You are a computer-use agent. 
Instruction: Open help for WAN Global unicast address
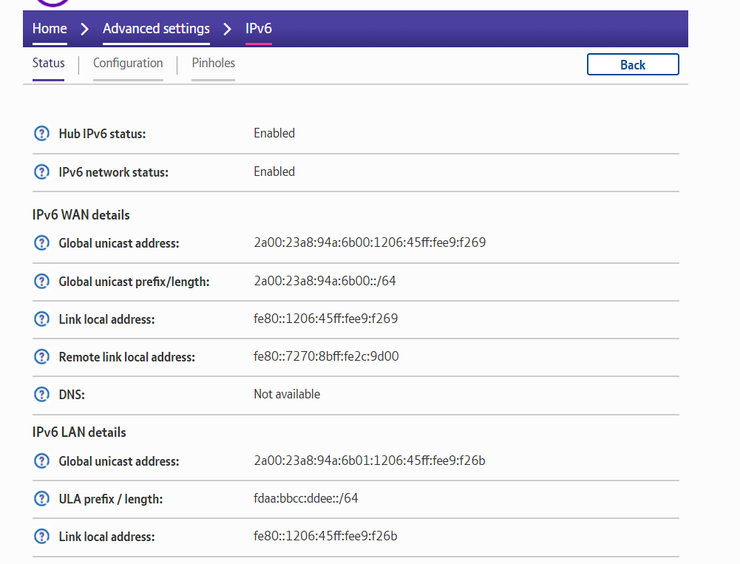click(41, 243)
